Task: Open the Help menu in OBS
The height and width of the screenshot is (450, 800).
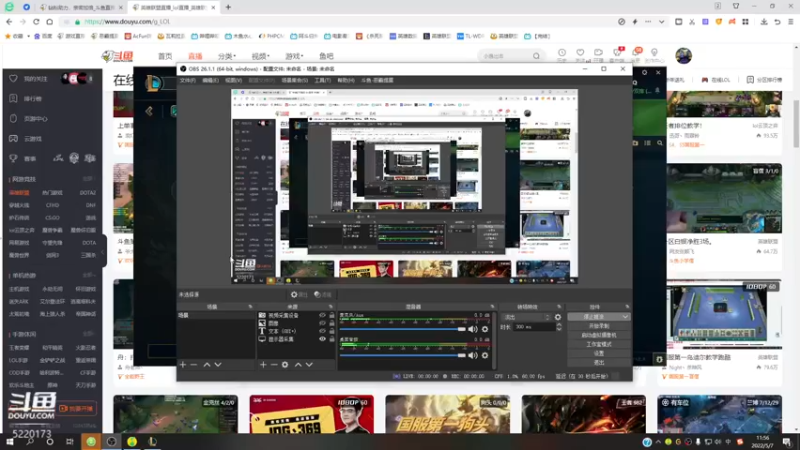Action: coord(345,80)
